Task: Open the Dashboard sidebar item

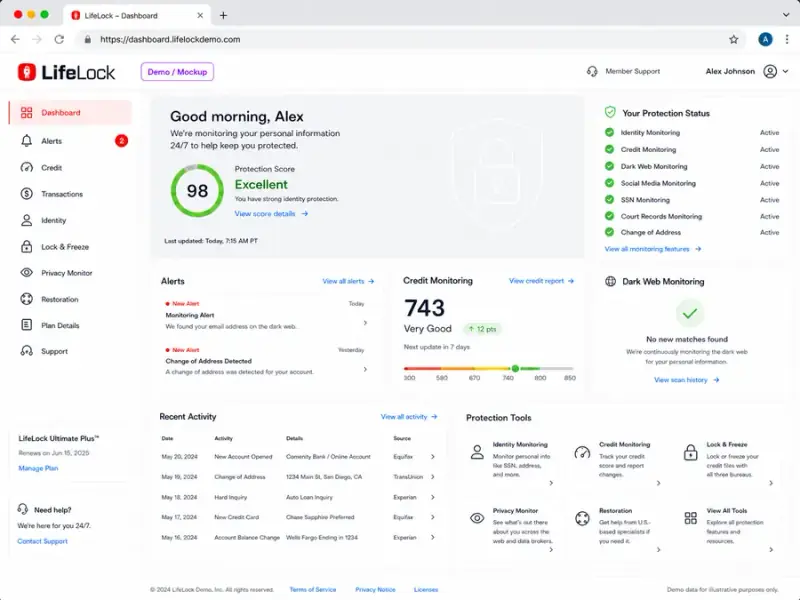Action: click(70, 113)
